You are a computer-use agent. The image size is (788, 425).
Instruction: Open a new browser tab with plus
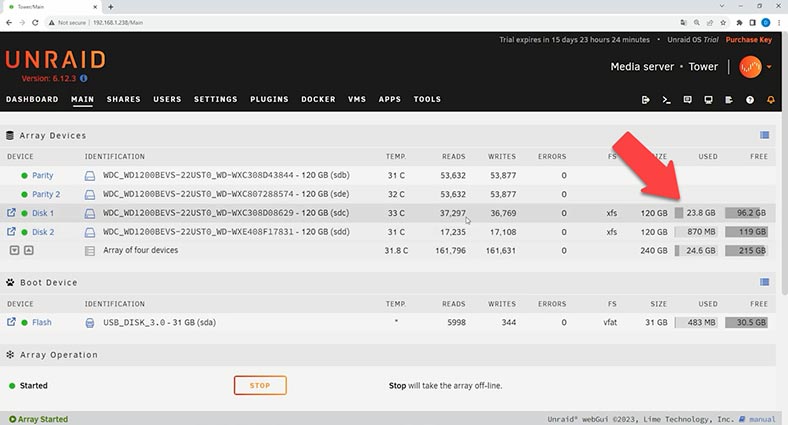coord(111,7)
